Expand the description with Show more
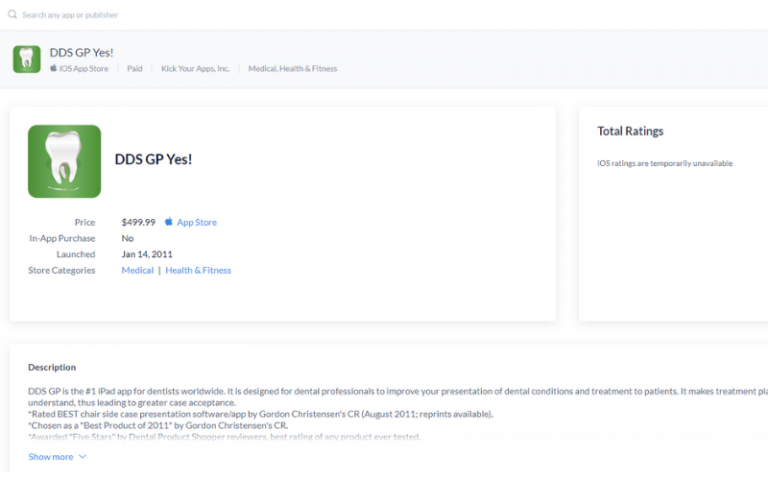Viewport: 768px width, 480px height. pyautogui.click(x=51, y=457)
